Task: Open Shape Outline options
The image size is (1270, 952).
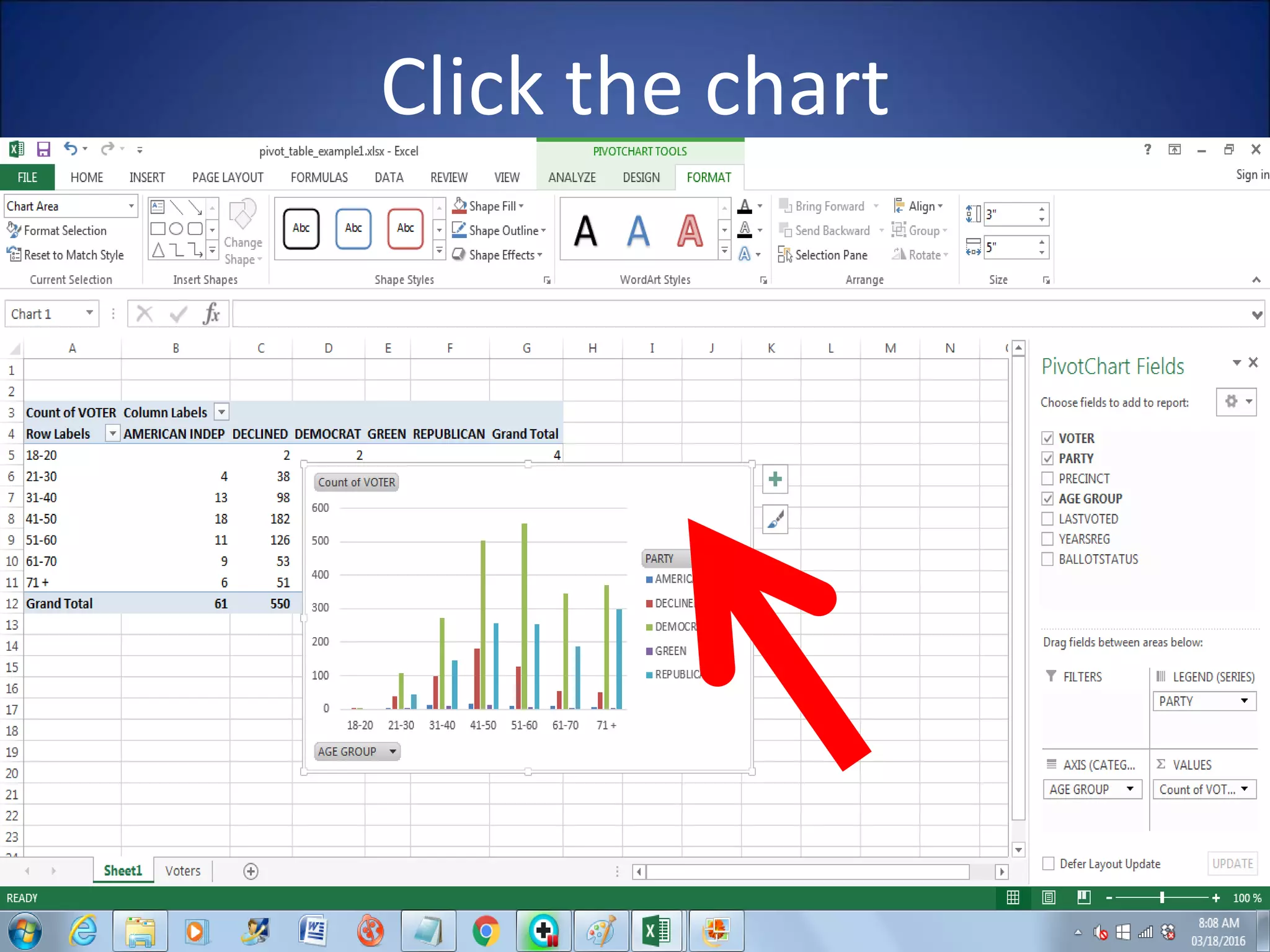Action: coord(499,231)
